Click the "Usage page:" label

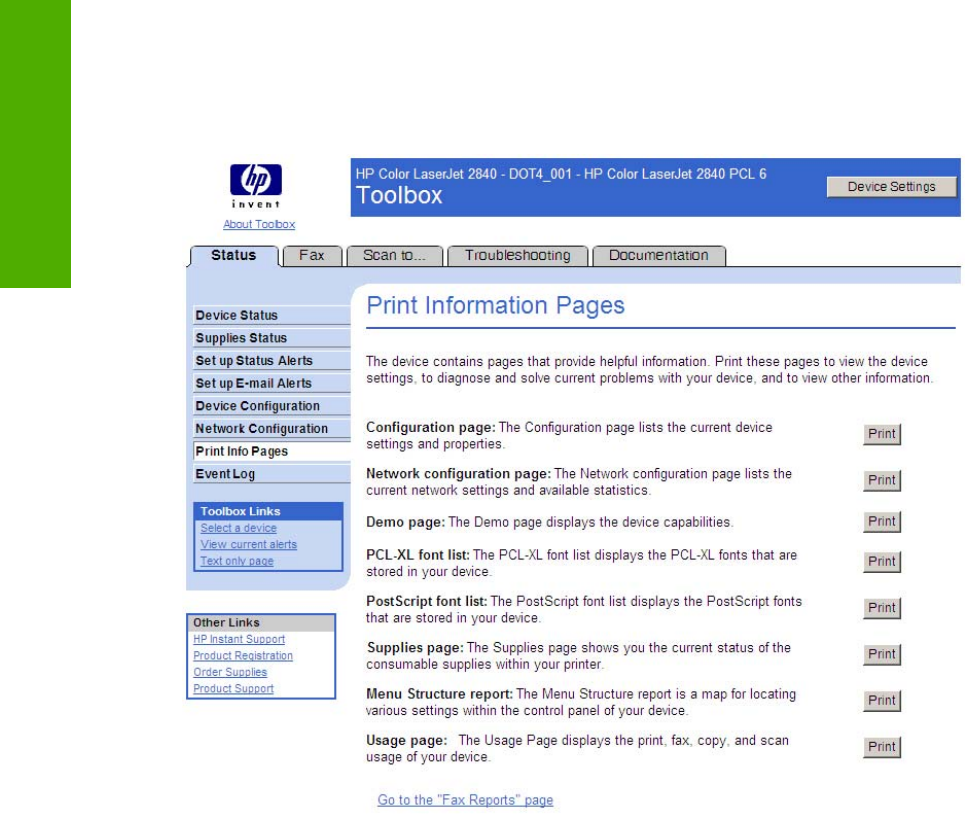click(x=406, y=740)
